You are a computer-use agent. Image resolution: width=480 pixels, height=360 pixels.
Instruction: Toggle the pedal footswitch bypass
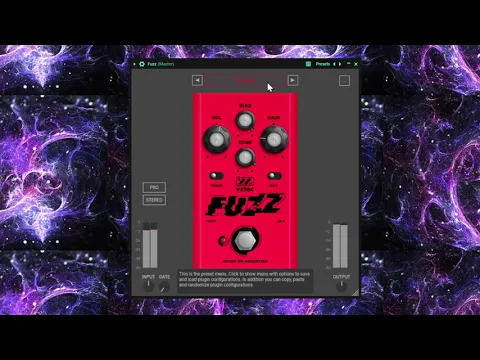(x=245, y=240)
